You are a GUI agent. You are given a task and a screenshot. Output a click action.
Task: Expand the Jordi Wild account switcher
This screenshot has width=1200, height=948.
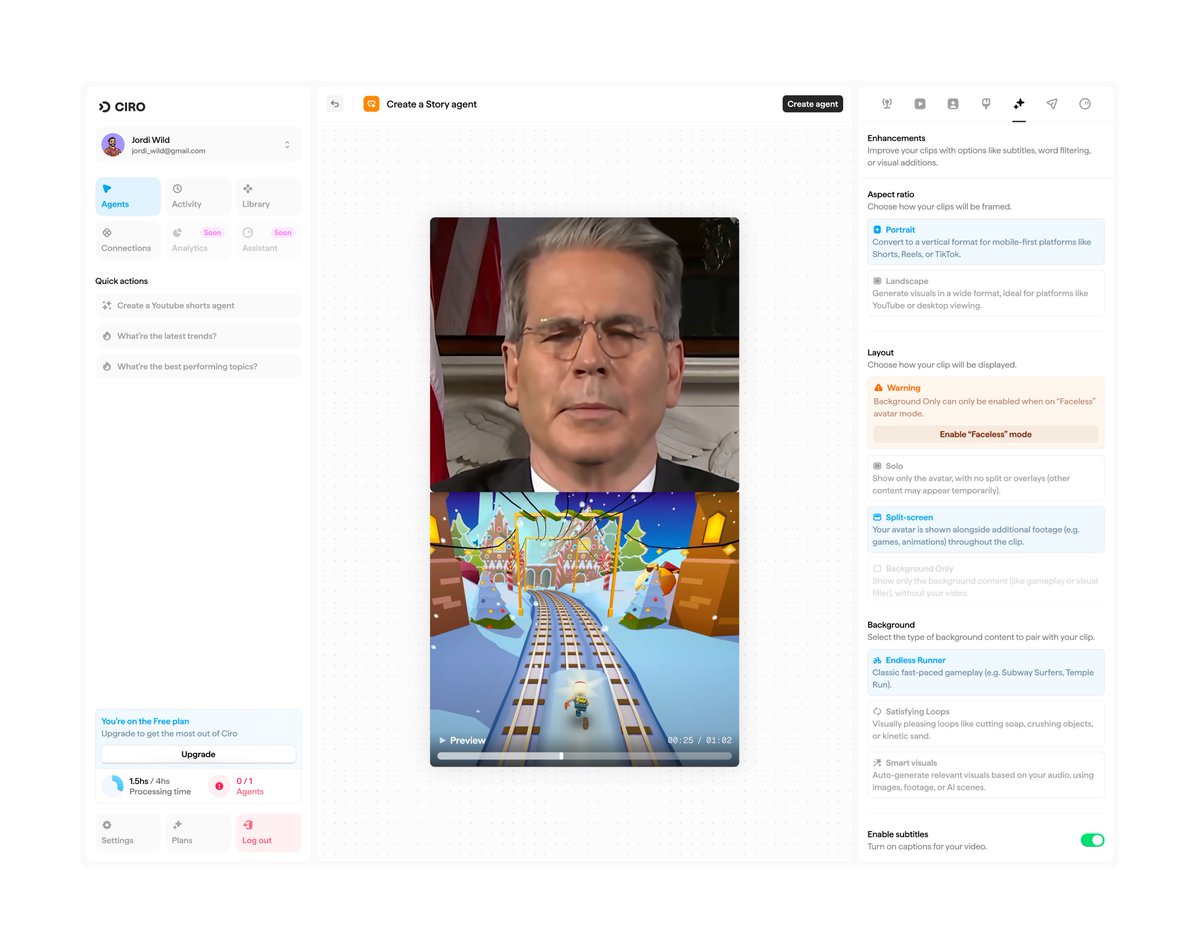tap(287, 145)
